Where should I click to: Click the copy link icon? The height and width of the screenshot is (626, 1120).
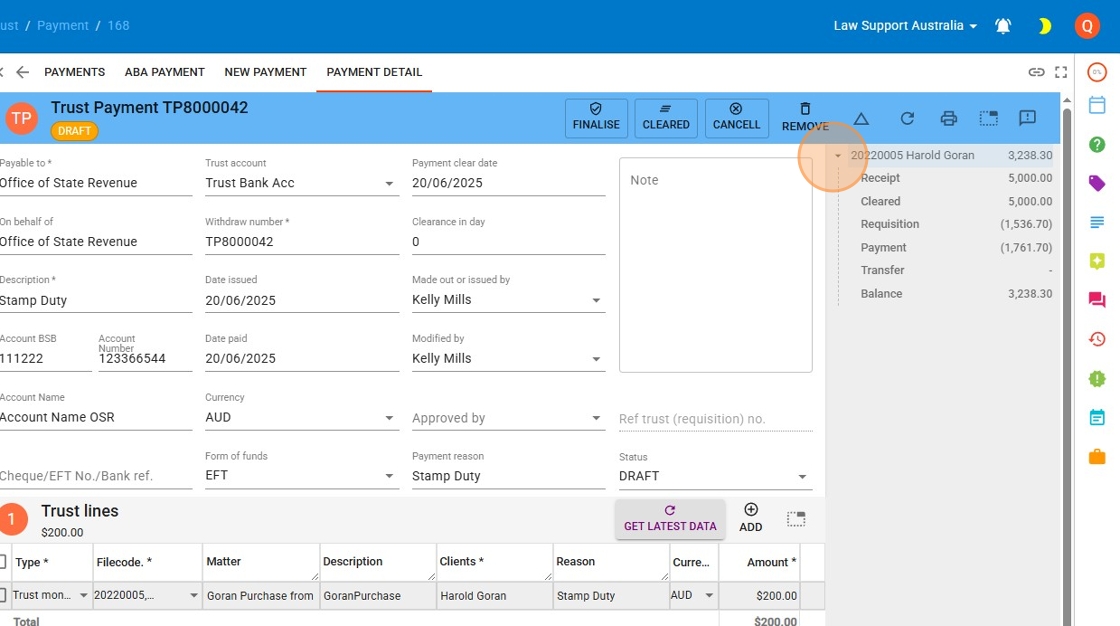point(1037,72)
